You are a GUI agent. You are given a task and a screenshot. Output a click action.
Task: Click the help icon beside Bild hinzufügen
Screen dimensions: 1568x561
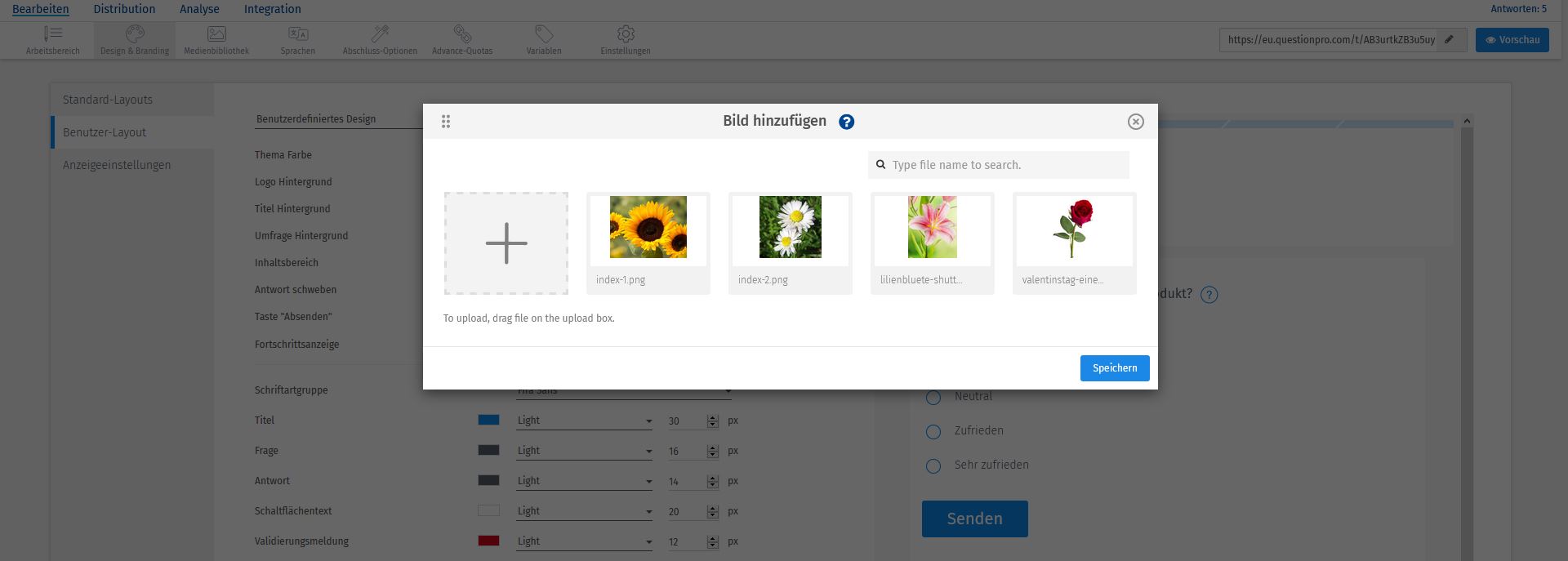pyautogui.click(x=847, y=122)
